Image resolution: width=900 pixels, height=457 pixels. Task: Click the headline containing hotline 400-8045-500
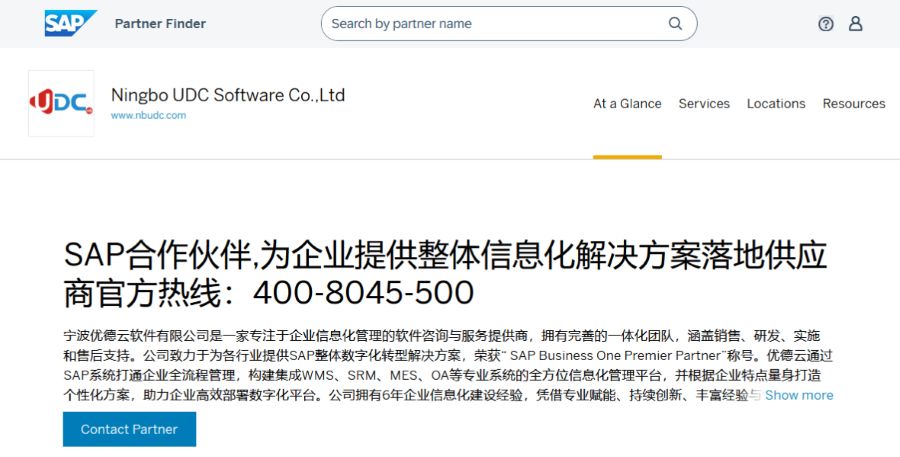(445, 274)
